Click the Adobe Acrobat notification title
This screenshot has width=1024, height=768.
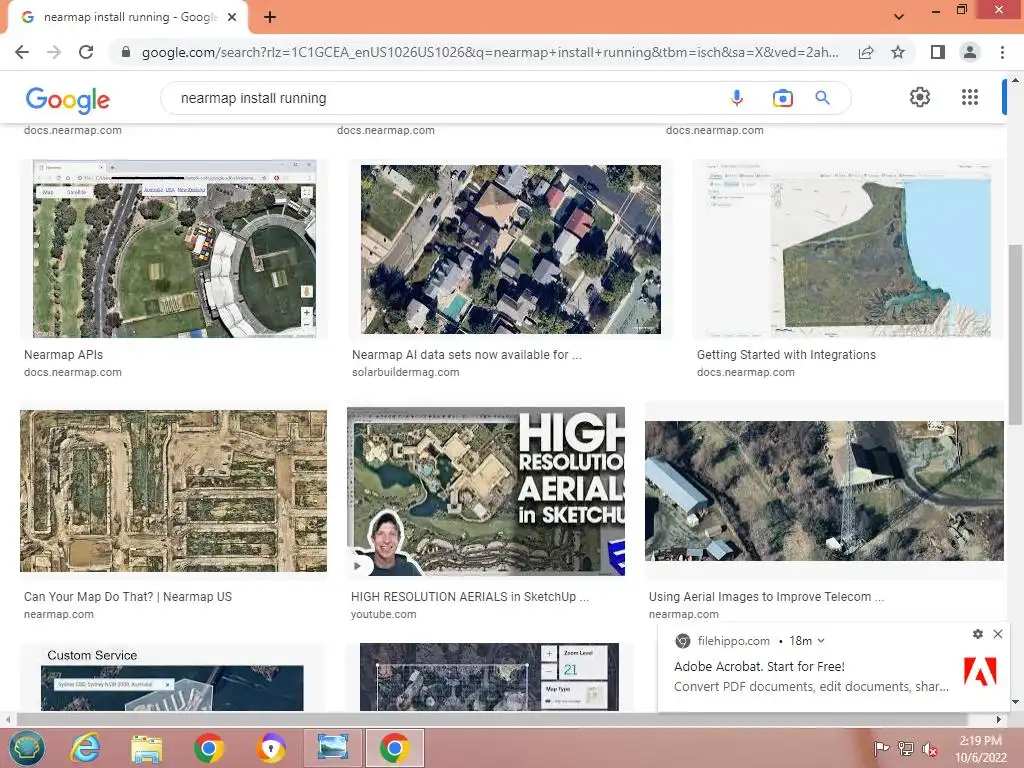759,667
